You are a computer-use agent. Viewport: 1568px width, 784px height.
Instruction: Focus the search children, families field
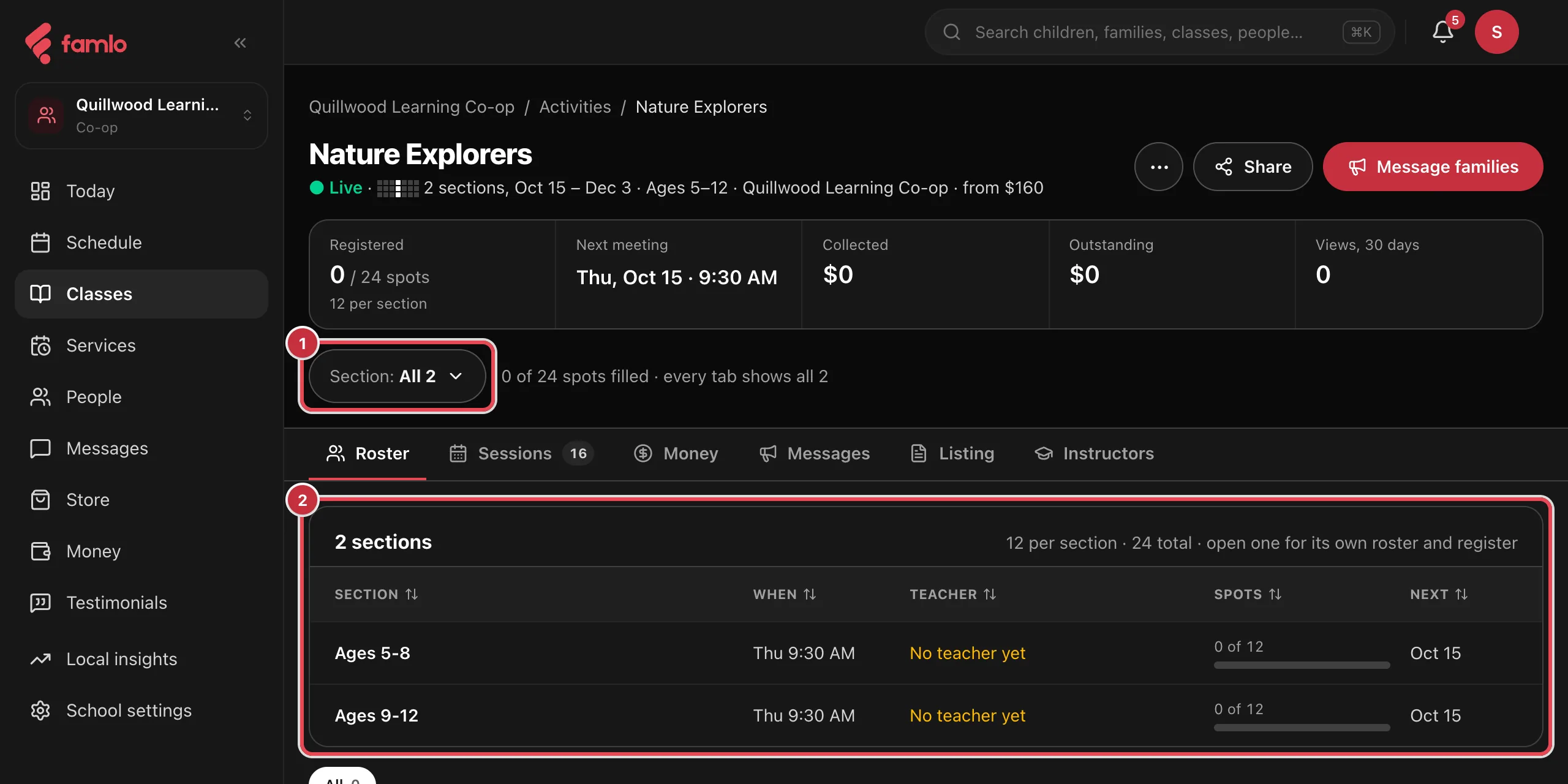pos(1159,32)
